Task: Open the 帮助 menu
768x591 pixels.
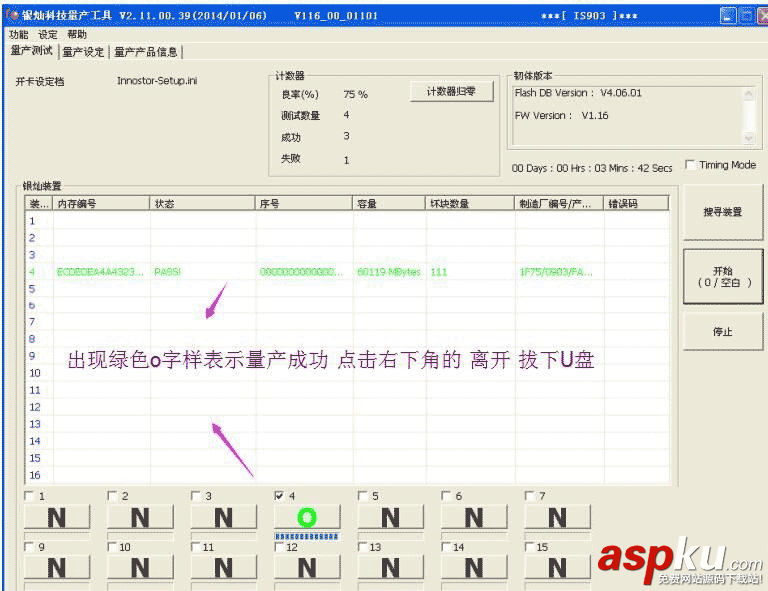Action: click(77, 34)
